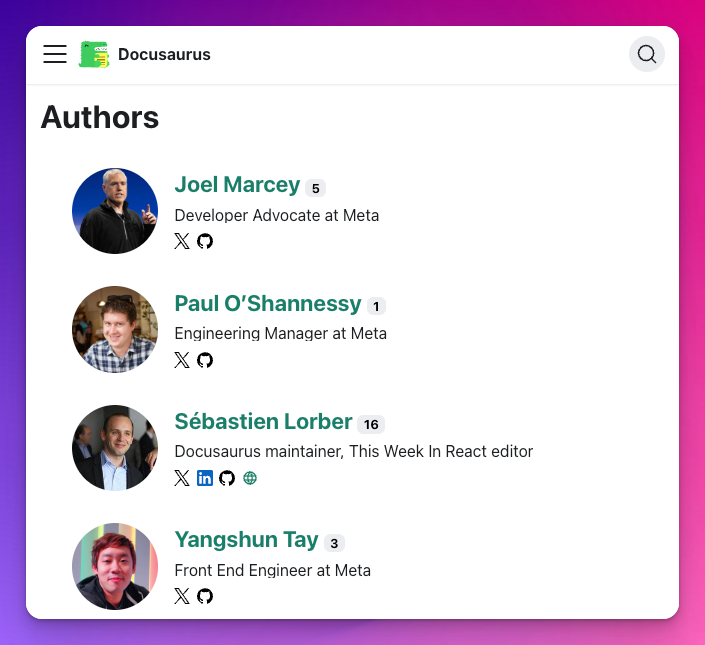The image size is (705, 645).
Task: Click Sébastien Lorber's avatar photo
Action: click(115, 448)
